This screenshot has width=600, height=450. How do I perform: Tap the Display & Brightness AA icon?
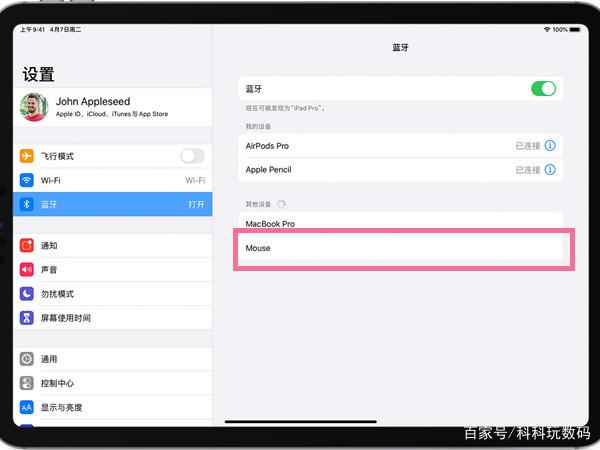click(26, 408)
